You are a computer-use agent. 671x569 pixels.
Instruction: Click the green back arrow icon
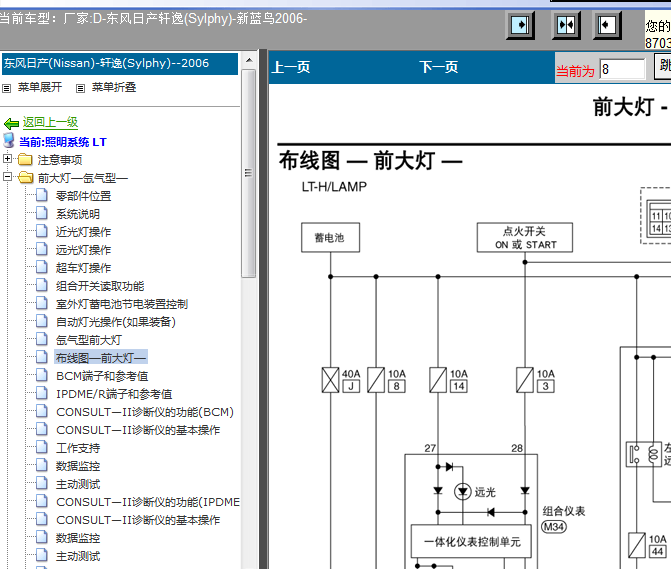point(11,124)
